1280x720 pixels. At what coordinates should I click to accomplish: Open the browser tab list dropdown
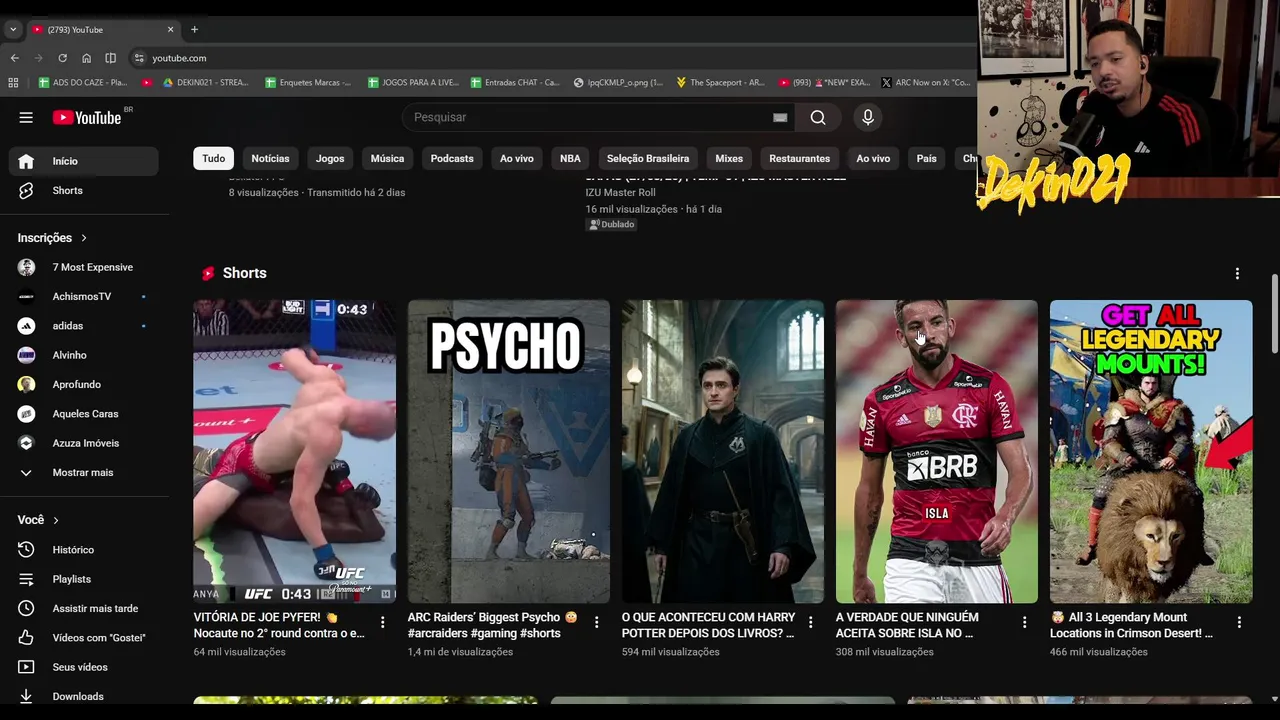tap(13, 29)
